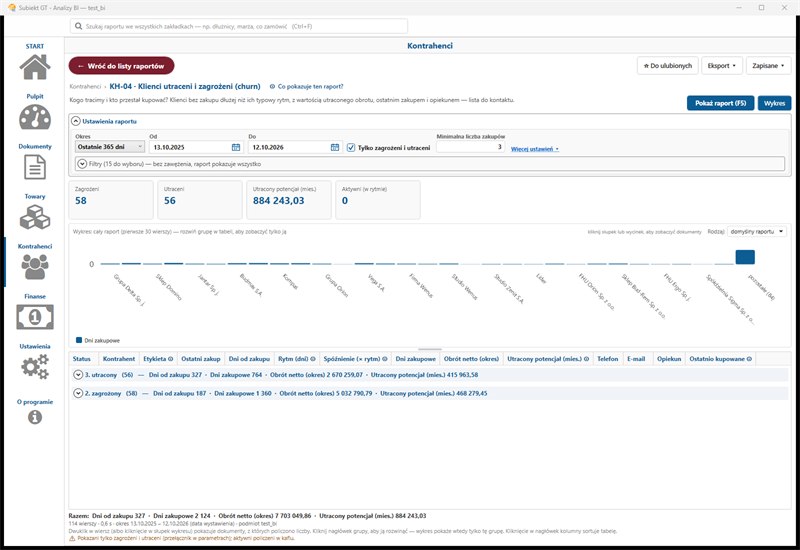Open the Ustawienia gears icon
Screen dimensions: 800x550
tap(35, 367)
